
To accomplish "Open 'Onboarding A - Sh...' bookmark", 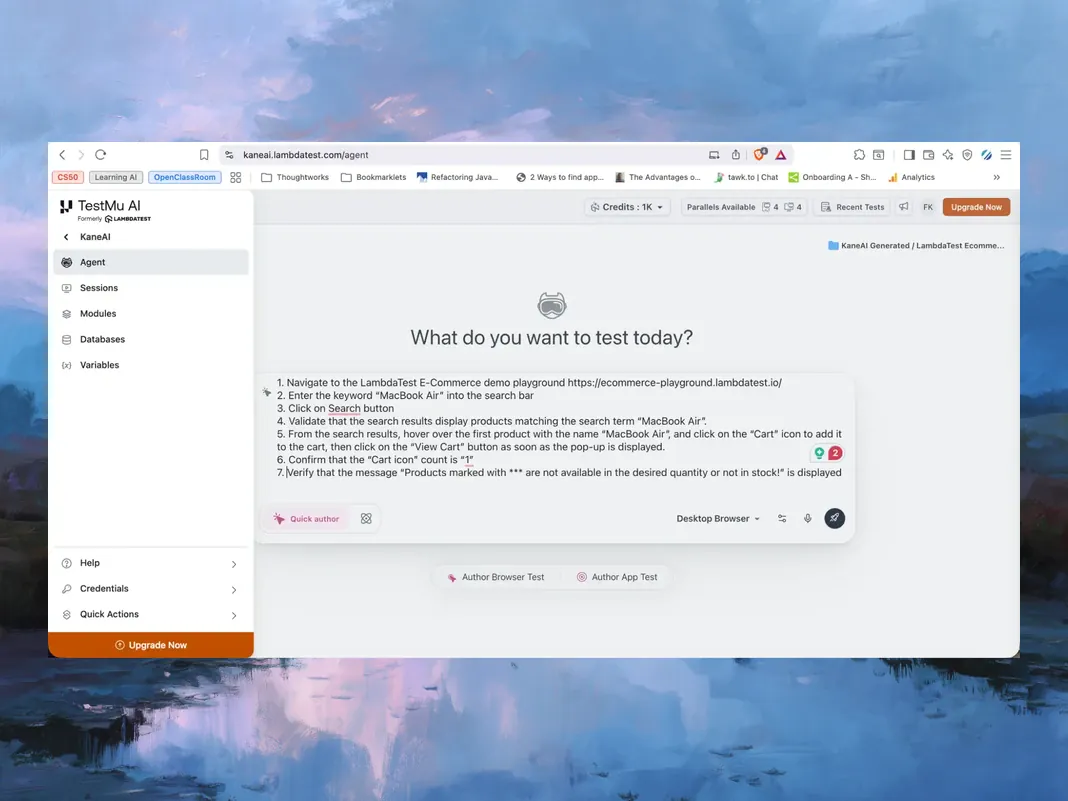I will point(832,177).
